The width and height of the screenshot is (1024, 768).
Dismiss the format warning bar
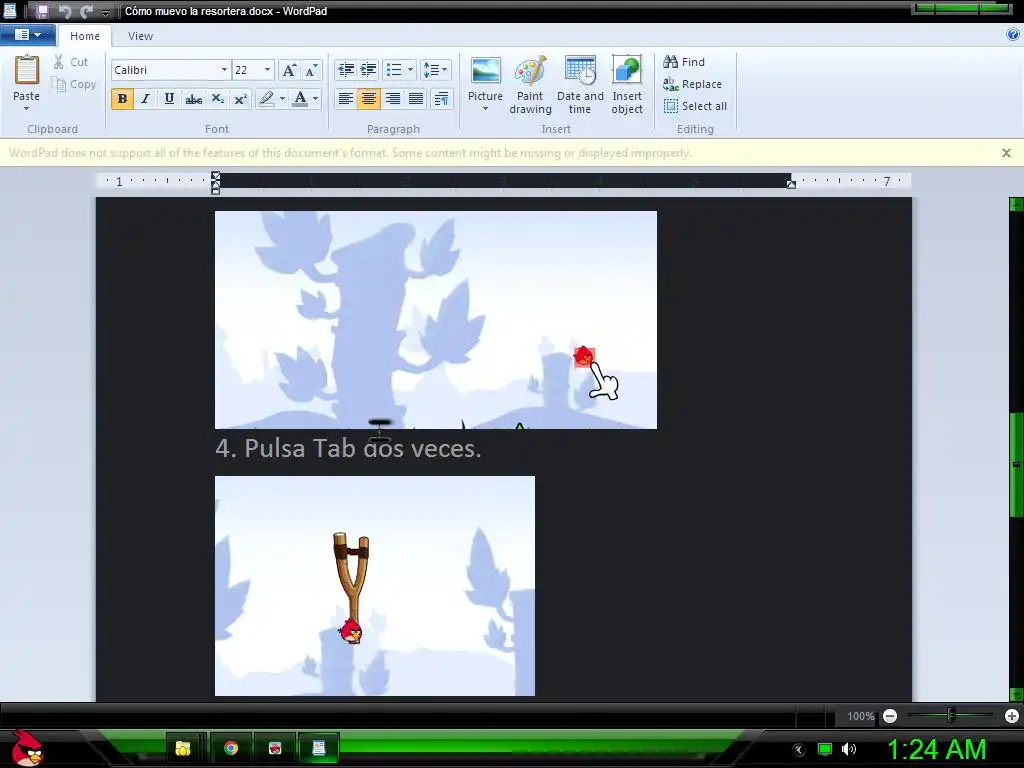(x=1006, y=153)
